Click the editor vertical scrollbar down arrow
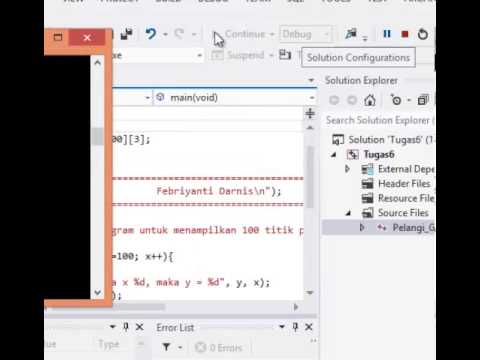 310,293
